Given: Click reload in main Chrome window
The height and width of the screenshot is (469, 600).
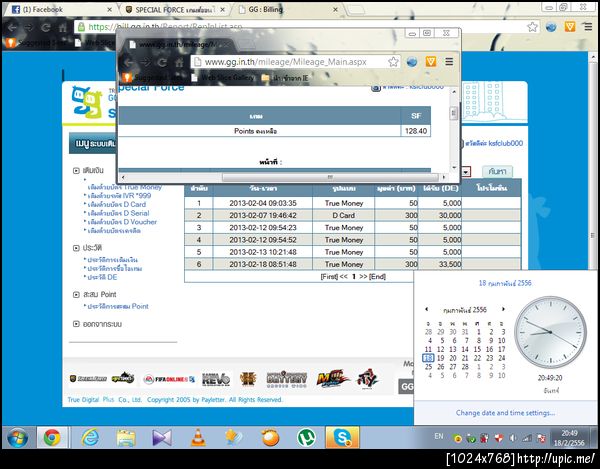Looking at the screenshot, I should [x=46, y=27].
